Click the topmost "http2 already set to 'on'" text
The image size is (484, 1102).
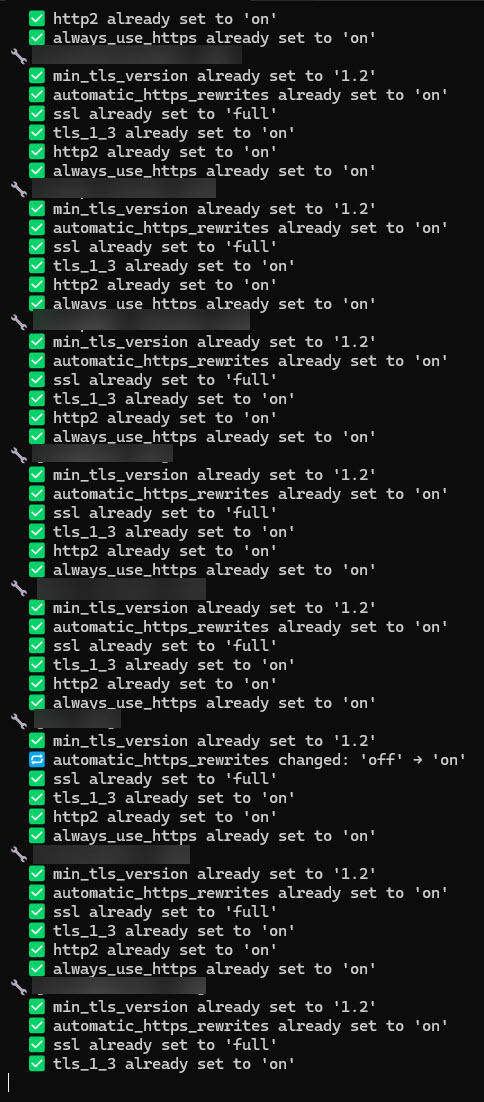165,19
